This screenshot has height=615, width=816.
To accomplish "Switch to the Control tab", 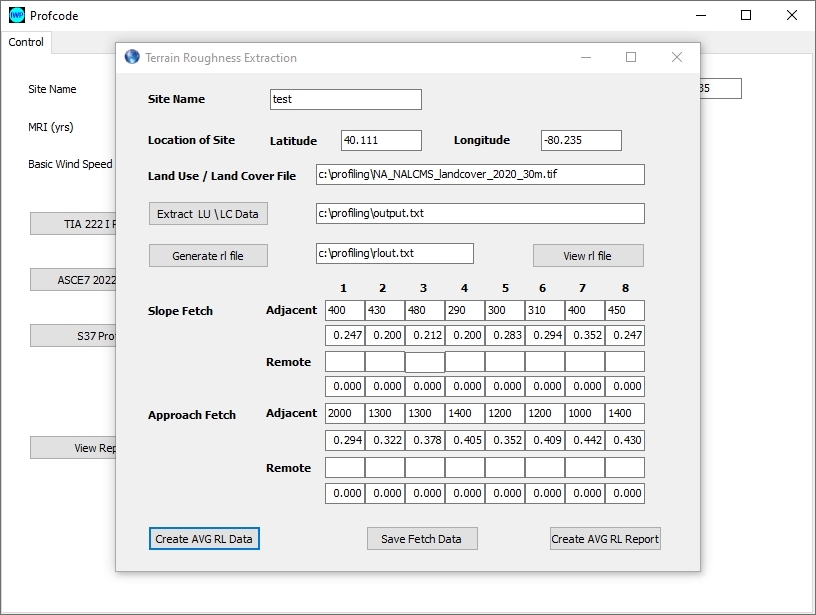I will [x=26, y=42].
